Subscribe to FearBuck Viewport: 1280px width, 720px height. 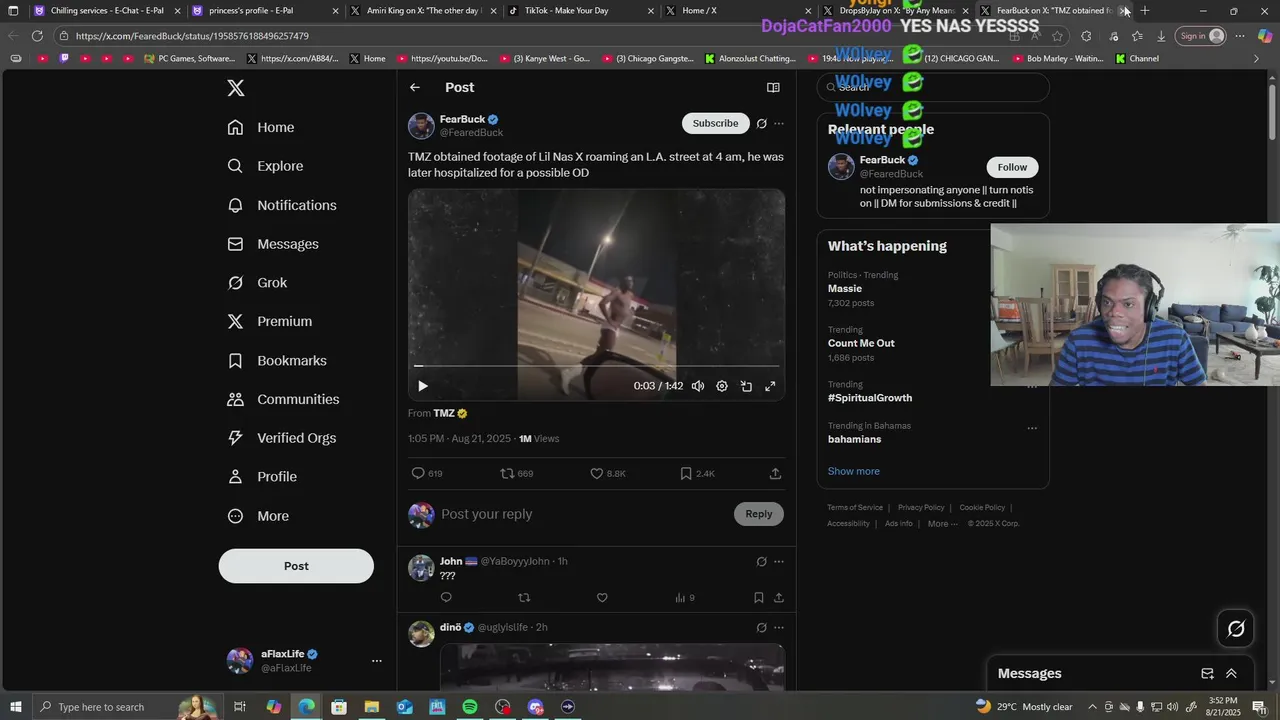coord(716,123)
